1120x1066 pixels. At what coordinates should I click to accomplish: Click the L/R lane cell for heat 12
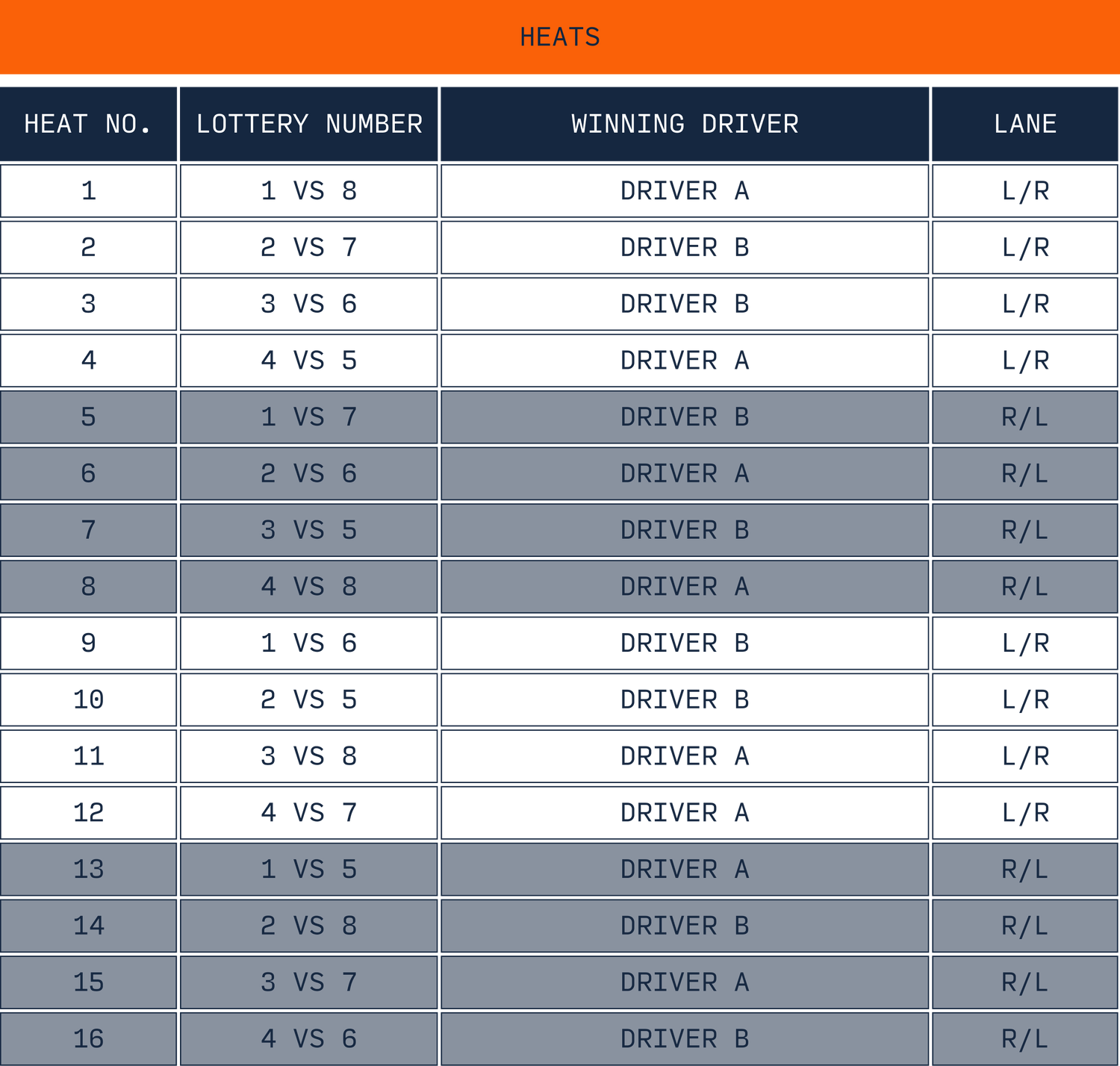pyautogui.click(x=1024, y=813)
